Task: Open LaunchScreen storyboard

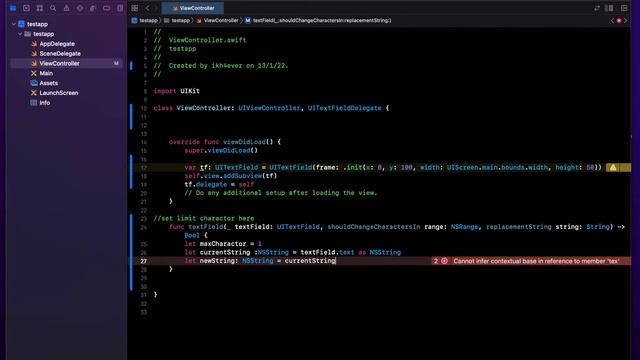Action: 58,93
